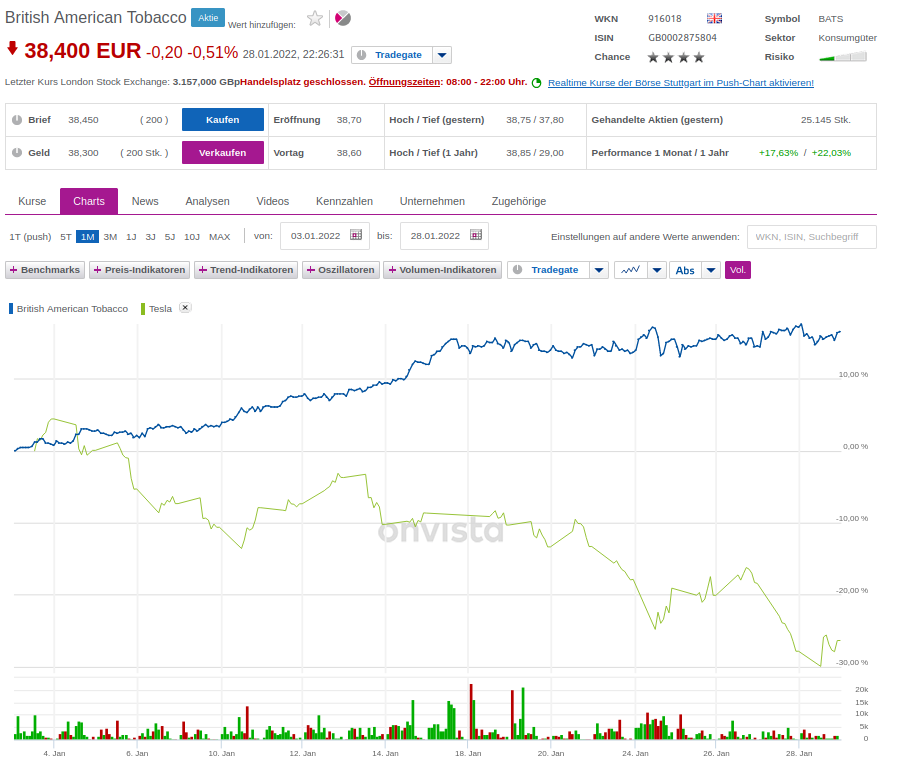898x761 pixels.
Task: Click the UK flag icon
Action: click(714, 18)
